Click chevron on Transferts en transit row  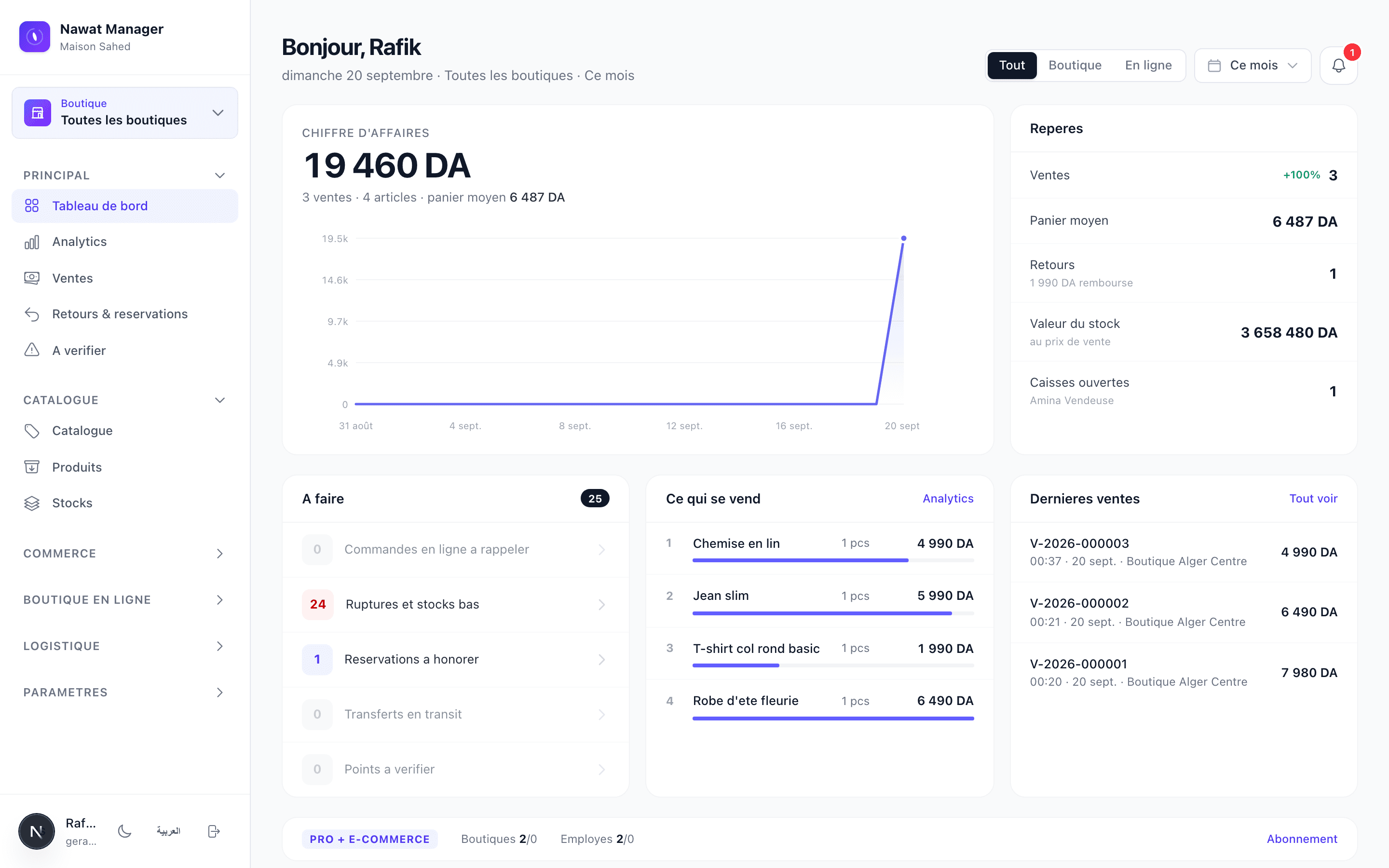coord(601,714)
